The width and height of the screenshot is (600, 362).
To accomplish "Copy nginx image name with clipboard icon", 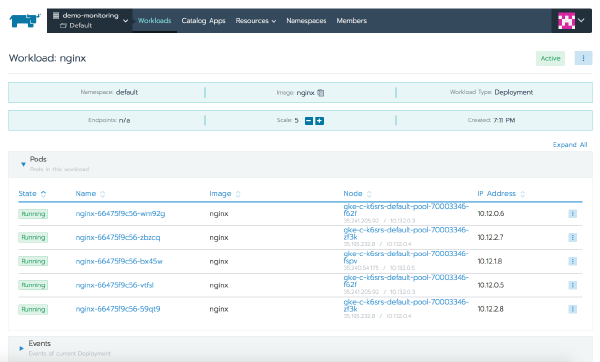I will [321, 93].
